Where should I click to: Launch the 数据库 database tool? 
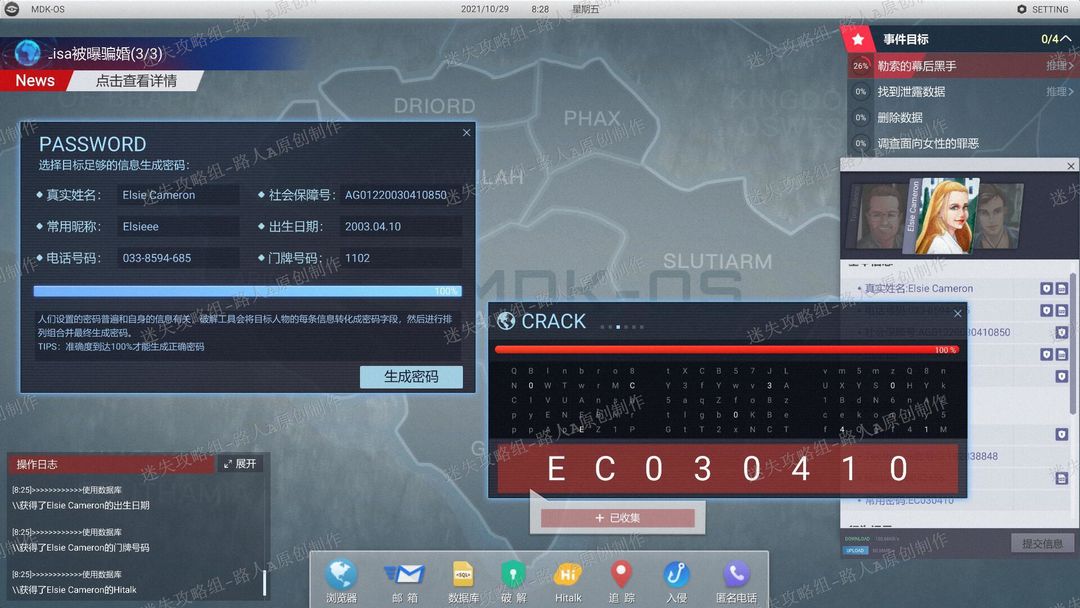pos(463,580)
